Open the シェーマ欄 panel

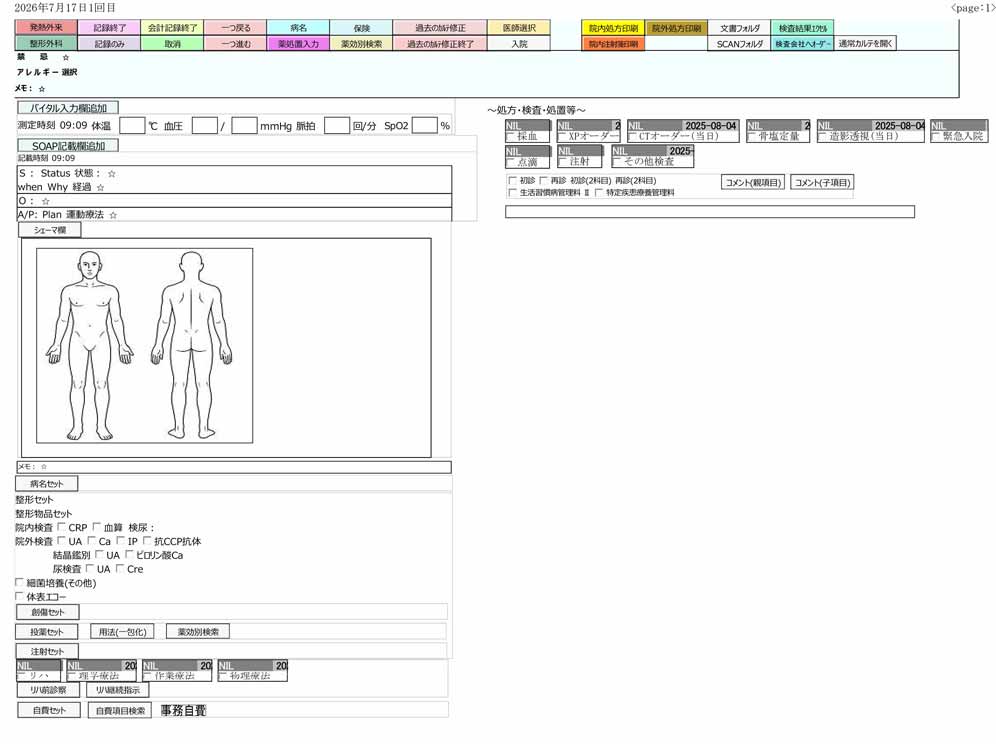pos(50,230)
